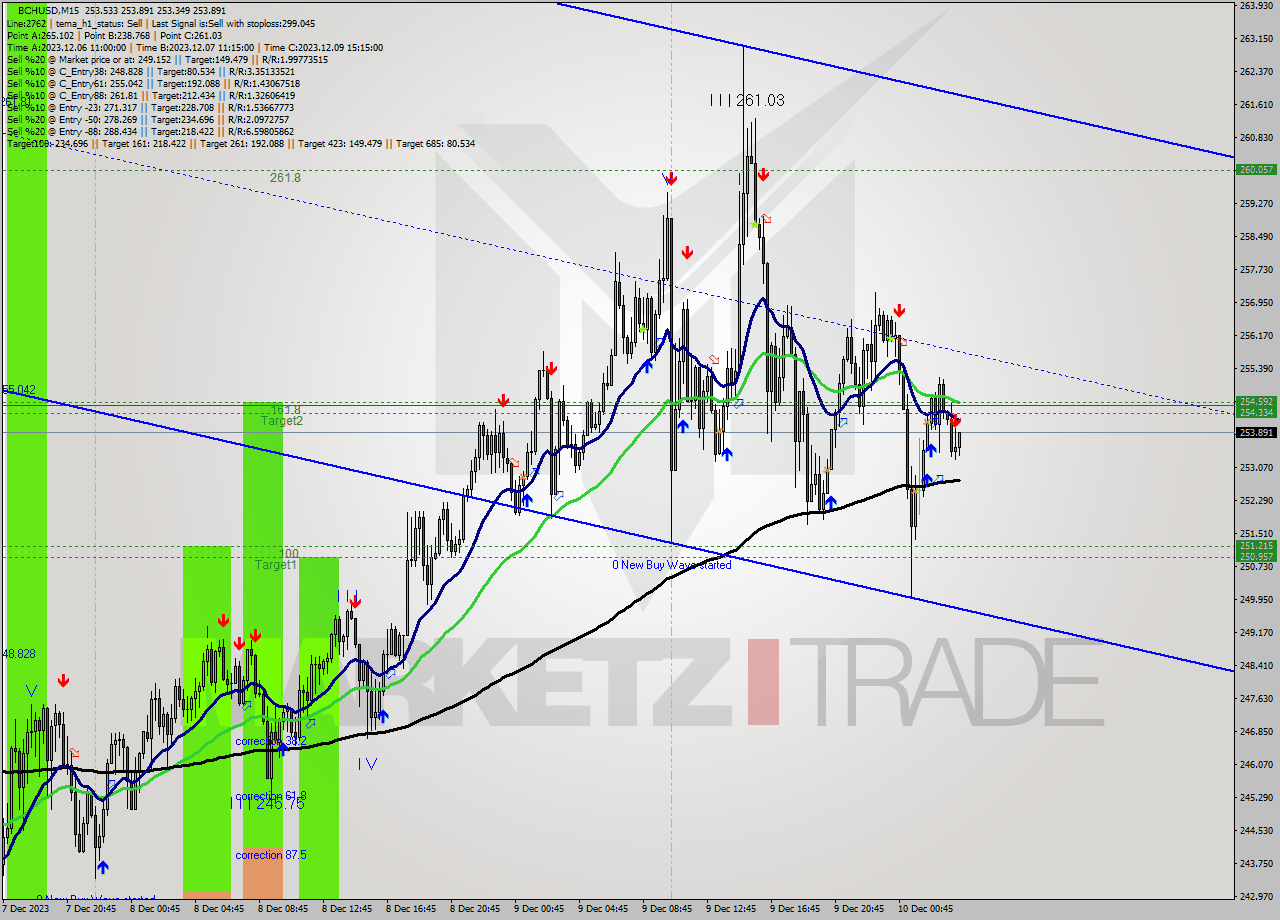Click the 'I I I 261.03' wave peak label
The image size is (1280, 920).
[x=746, y=100]
